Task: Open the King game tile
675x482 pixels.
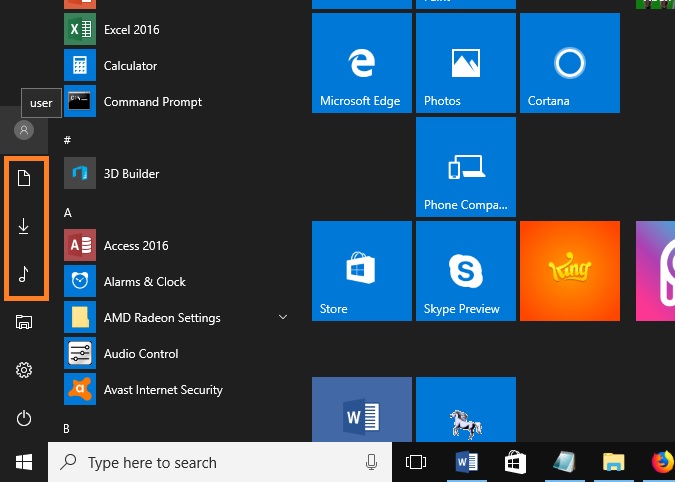Action: point(570,271)
